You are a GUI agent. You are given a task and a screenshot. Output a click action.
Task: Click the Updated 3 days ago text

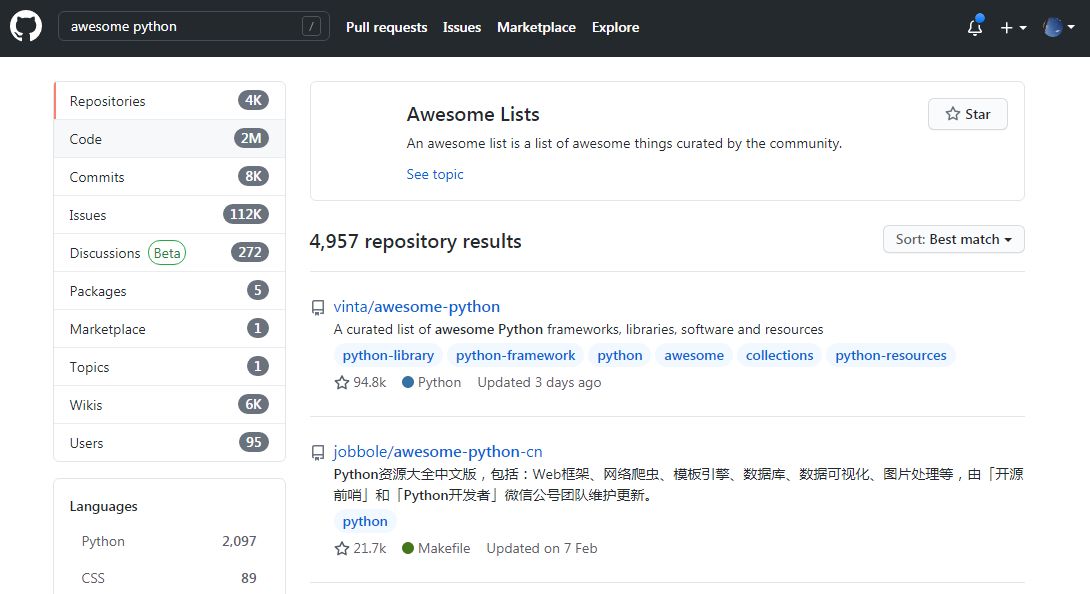click(539, 383)
